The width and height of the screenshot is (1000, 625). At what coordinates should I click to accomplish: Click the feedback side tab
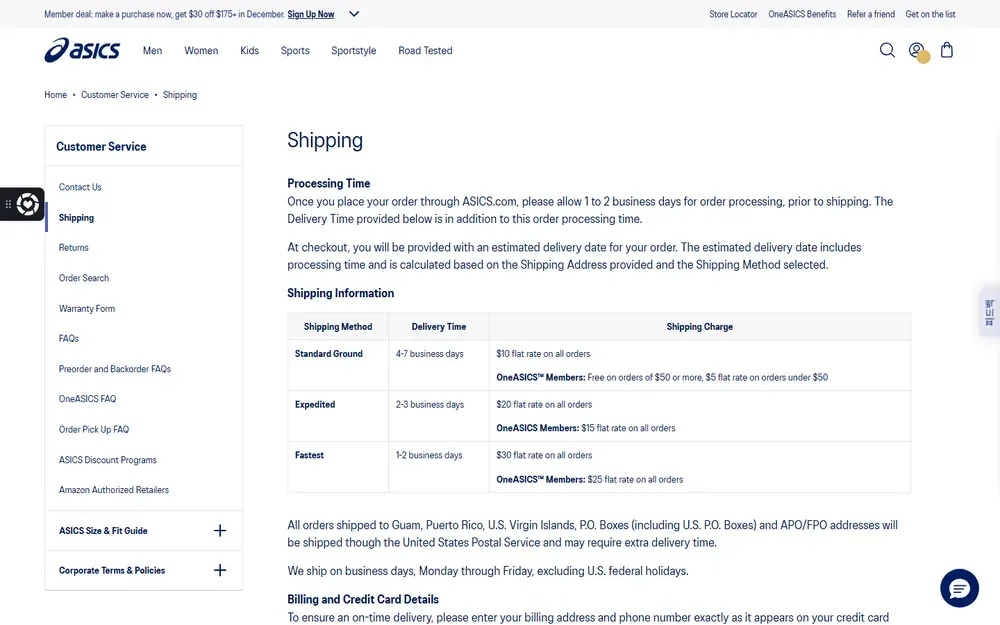tap(990, 312)
